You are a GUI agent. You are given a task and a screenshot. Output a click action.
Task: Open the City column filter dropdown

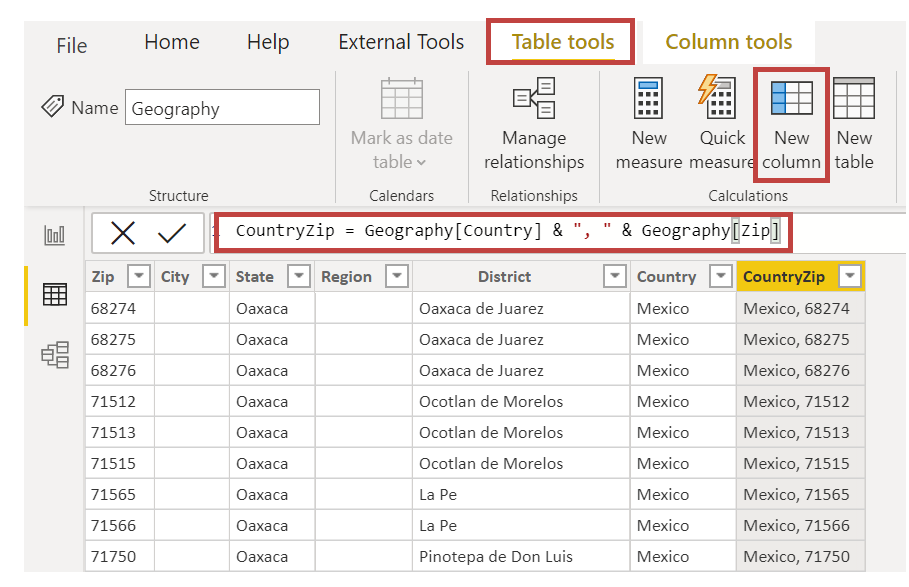(x=213, y=276)
